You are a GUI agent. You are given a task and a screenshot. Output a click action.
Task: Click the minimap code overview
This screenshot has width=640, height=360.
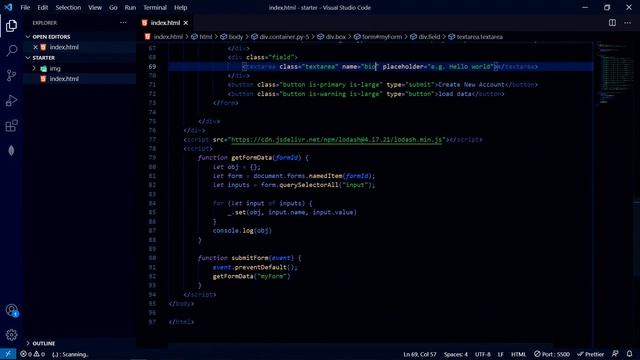pyautogui.click(x=616, y=73)
